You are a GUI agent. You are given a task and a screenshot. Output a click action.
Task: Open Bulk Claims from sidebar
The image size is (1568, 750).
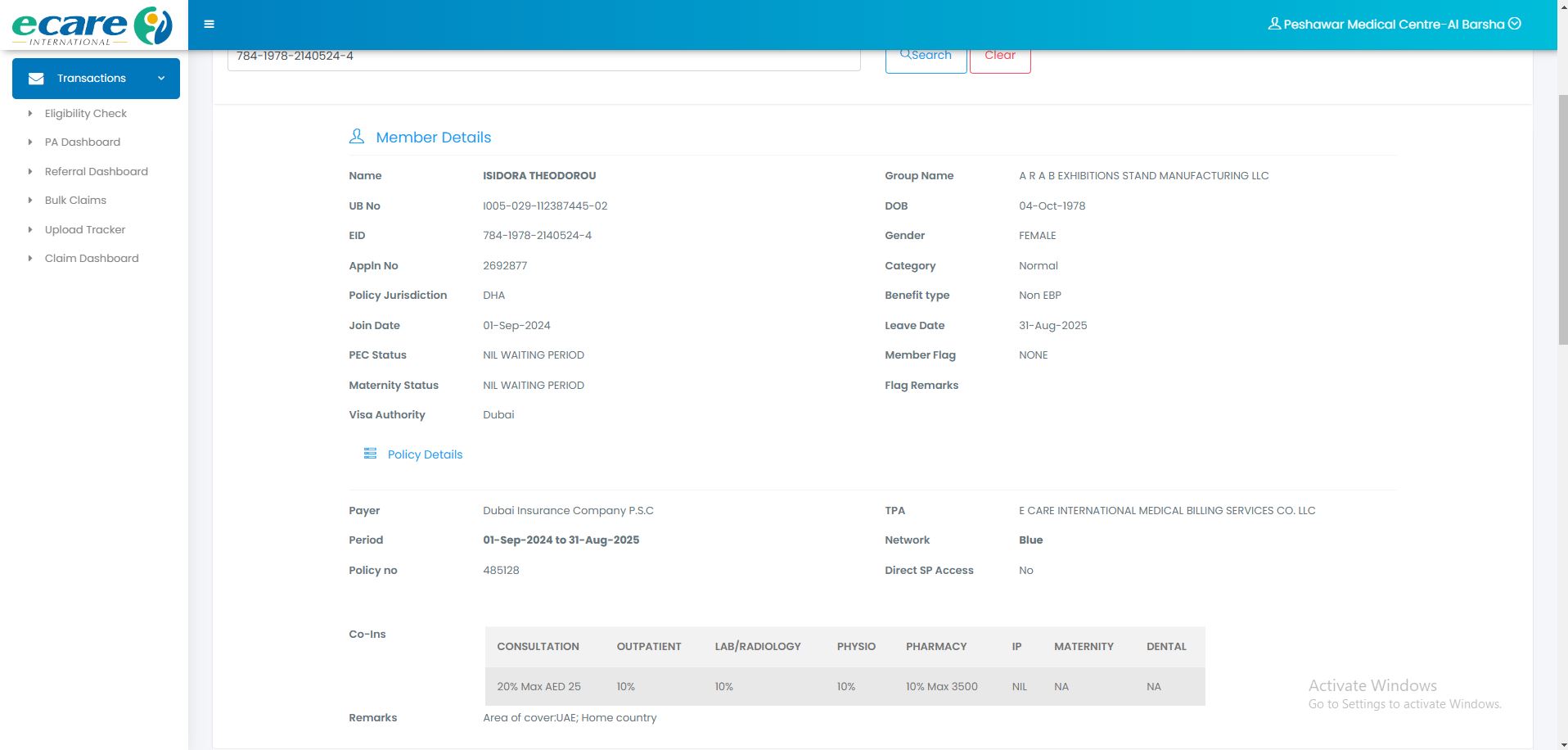click(x=75, y=200)
